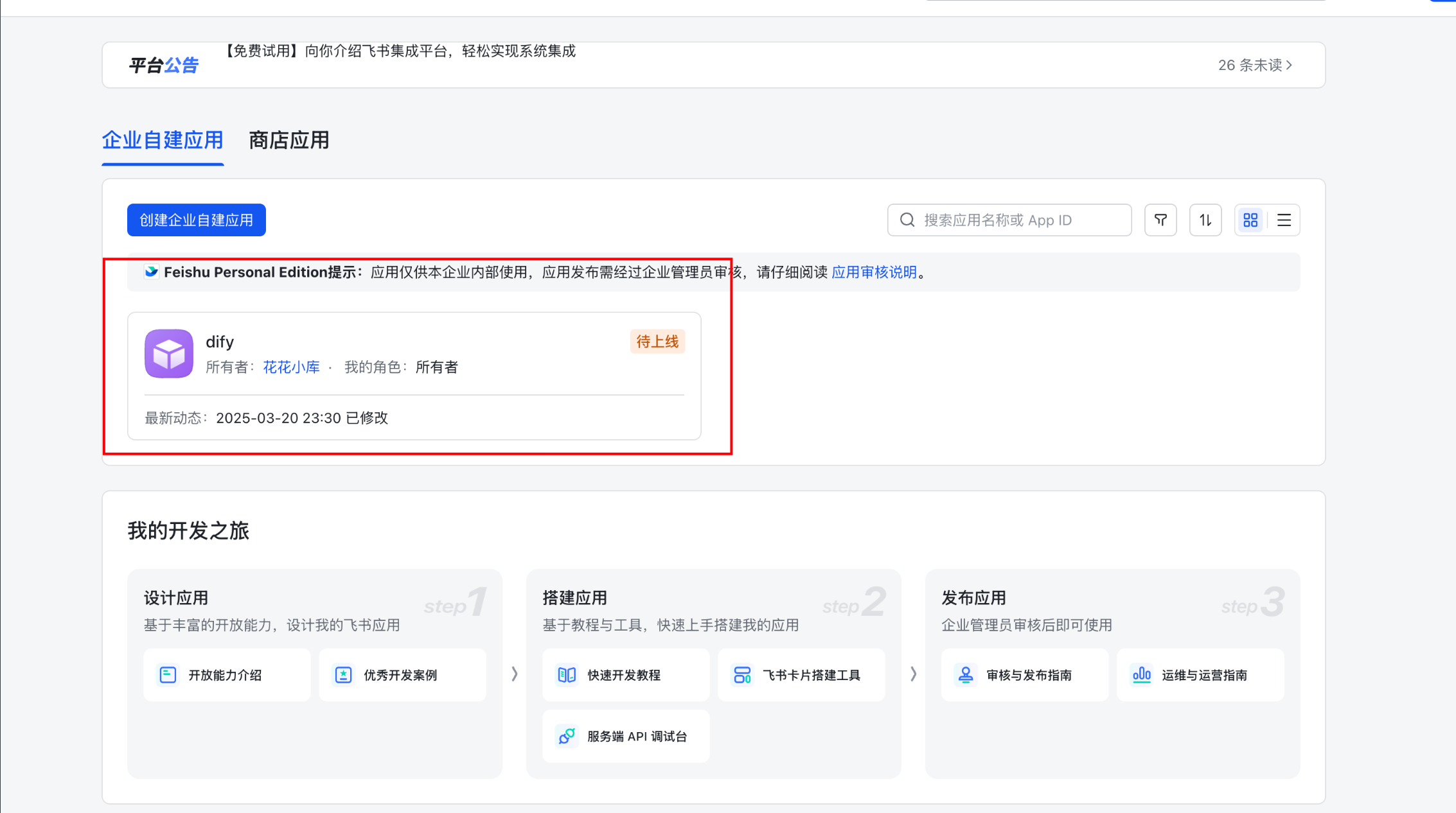
Task: Click arrow between step 1 and 2
Action: (x=514, y=674)
